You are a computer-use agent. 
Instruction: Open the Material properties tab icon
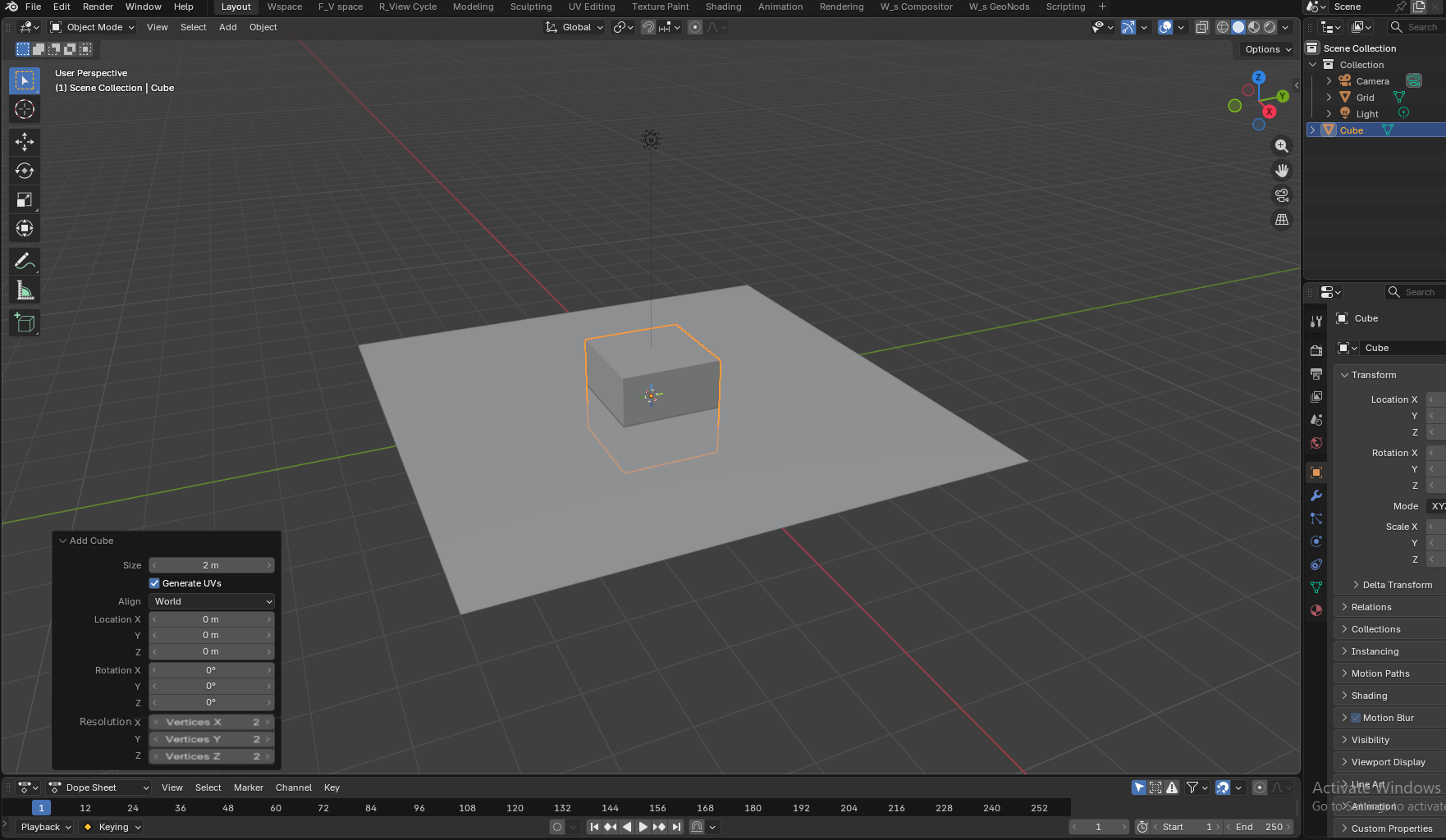pyautogui.click(x=1316, y=610)
